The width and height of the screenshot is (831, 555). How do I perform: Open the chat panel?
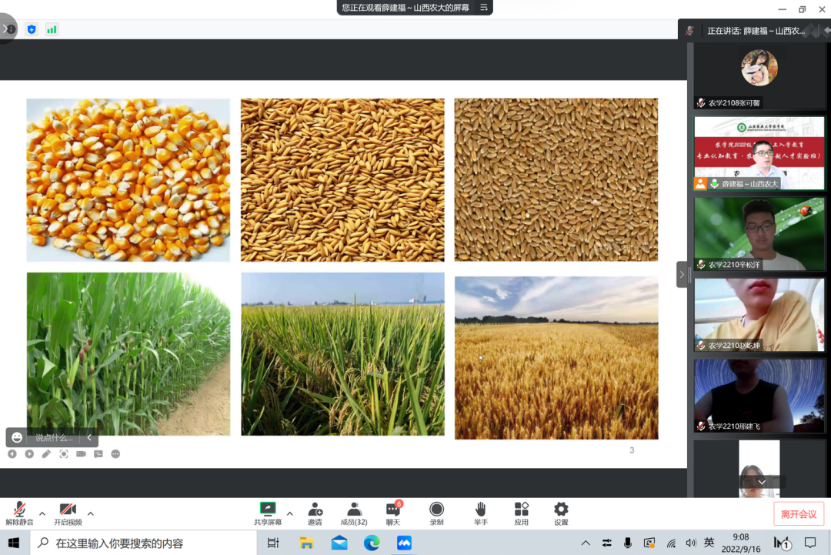point(393,511)
